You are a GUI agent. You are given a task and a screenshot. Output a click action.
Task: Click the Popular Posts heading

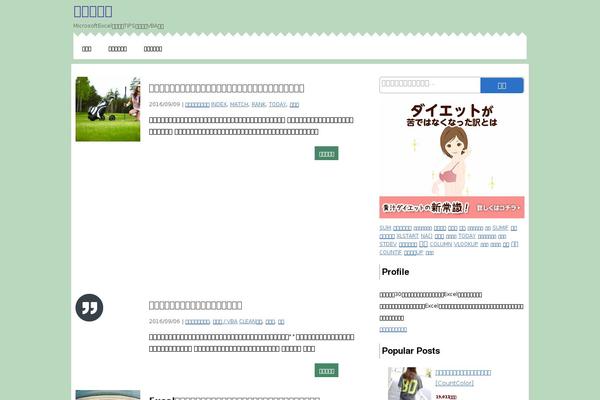point(411,351)
